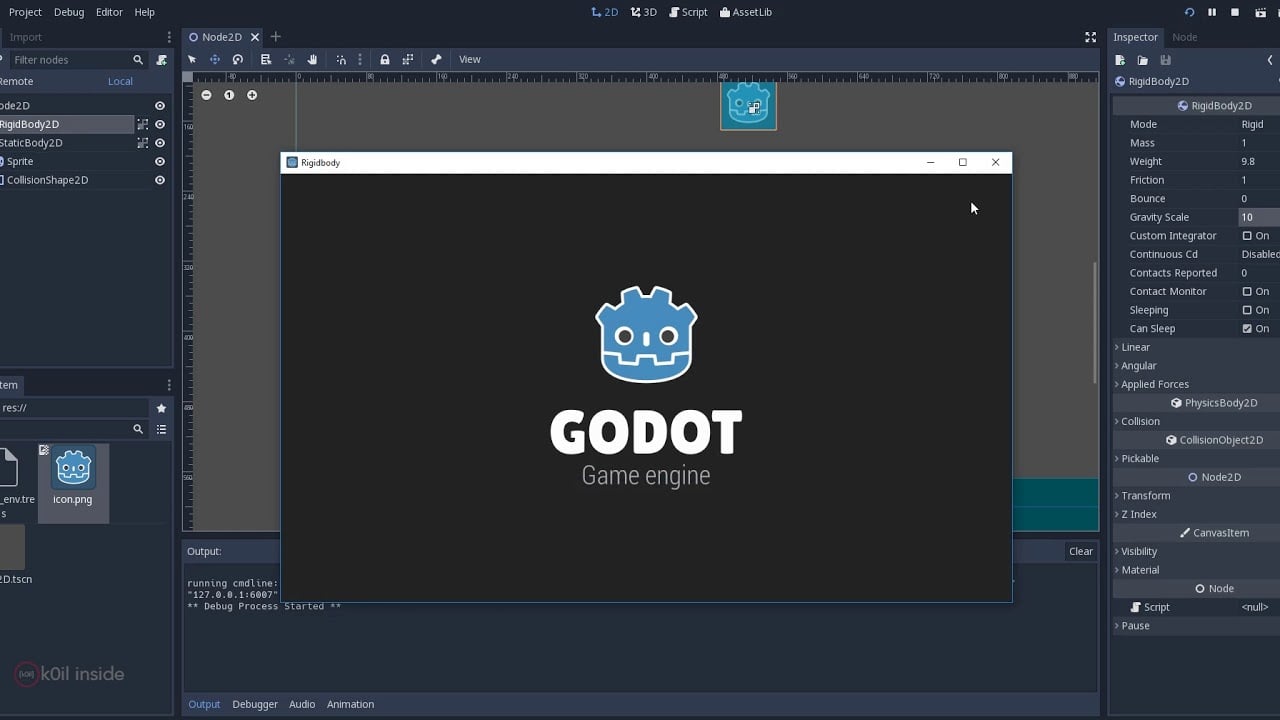Image resolution: width=1280 pixels, height=720 pixels.
Task: Open snapping options three-dot menu
Action: click(360, 60)
